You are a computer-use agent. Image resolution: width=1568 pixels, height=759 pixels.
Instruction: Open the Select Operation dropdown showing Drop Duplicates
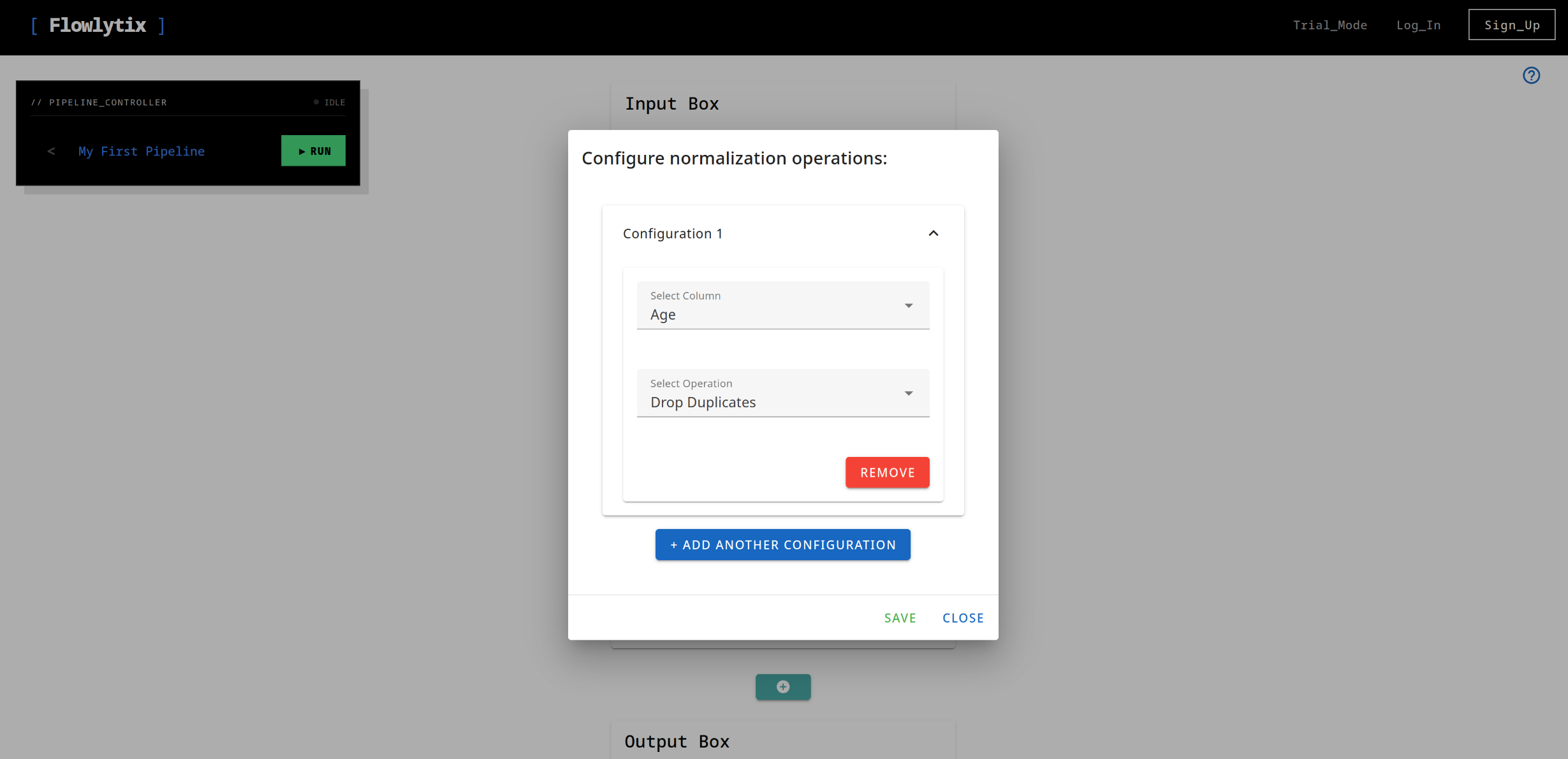(x=783, y=393)
